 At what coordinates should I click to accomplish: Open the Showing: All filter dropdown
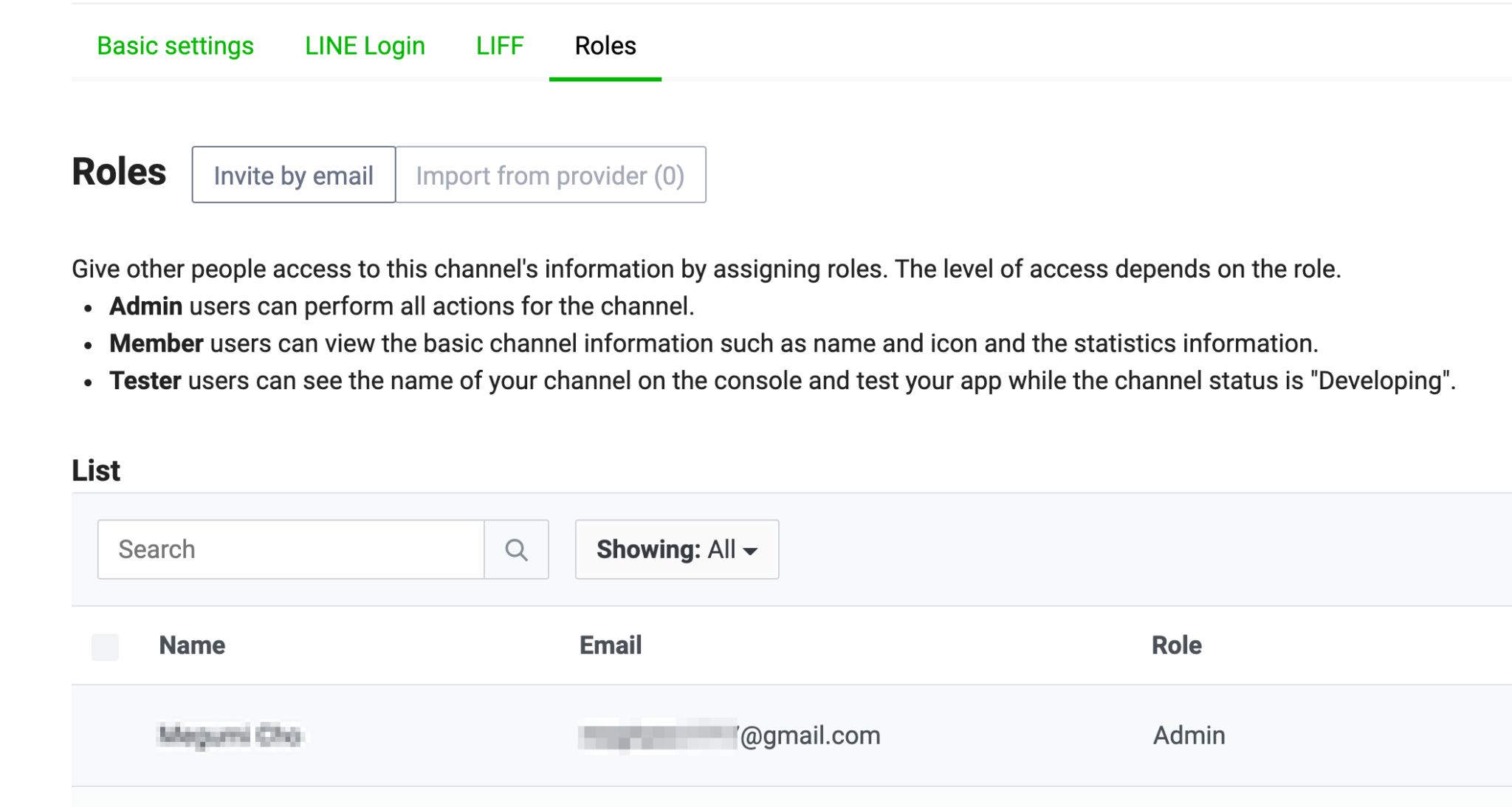tap(676, 549)
